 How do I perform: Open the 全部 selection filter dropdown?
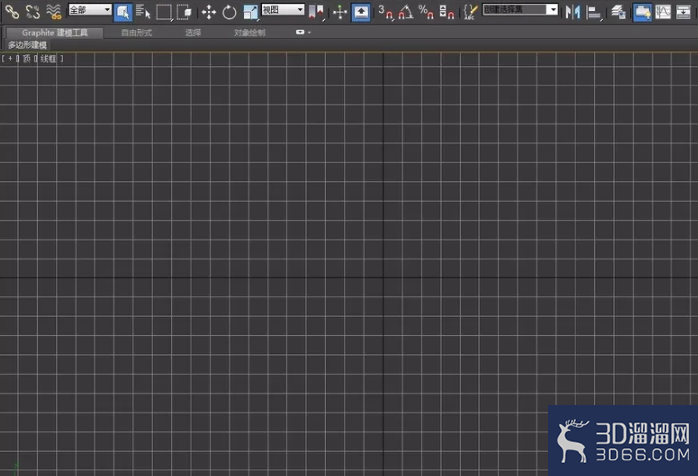pyautogui.click(x=89, y=10)
